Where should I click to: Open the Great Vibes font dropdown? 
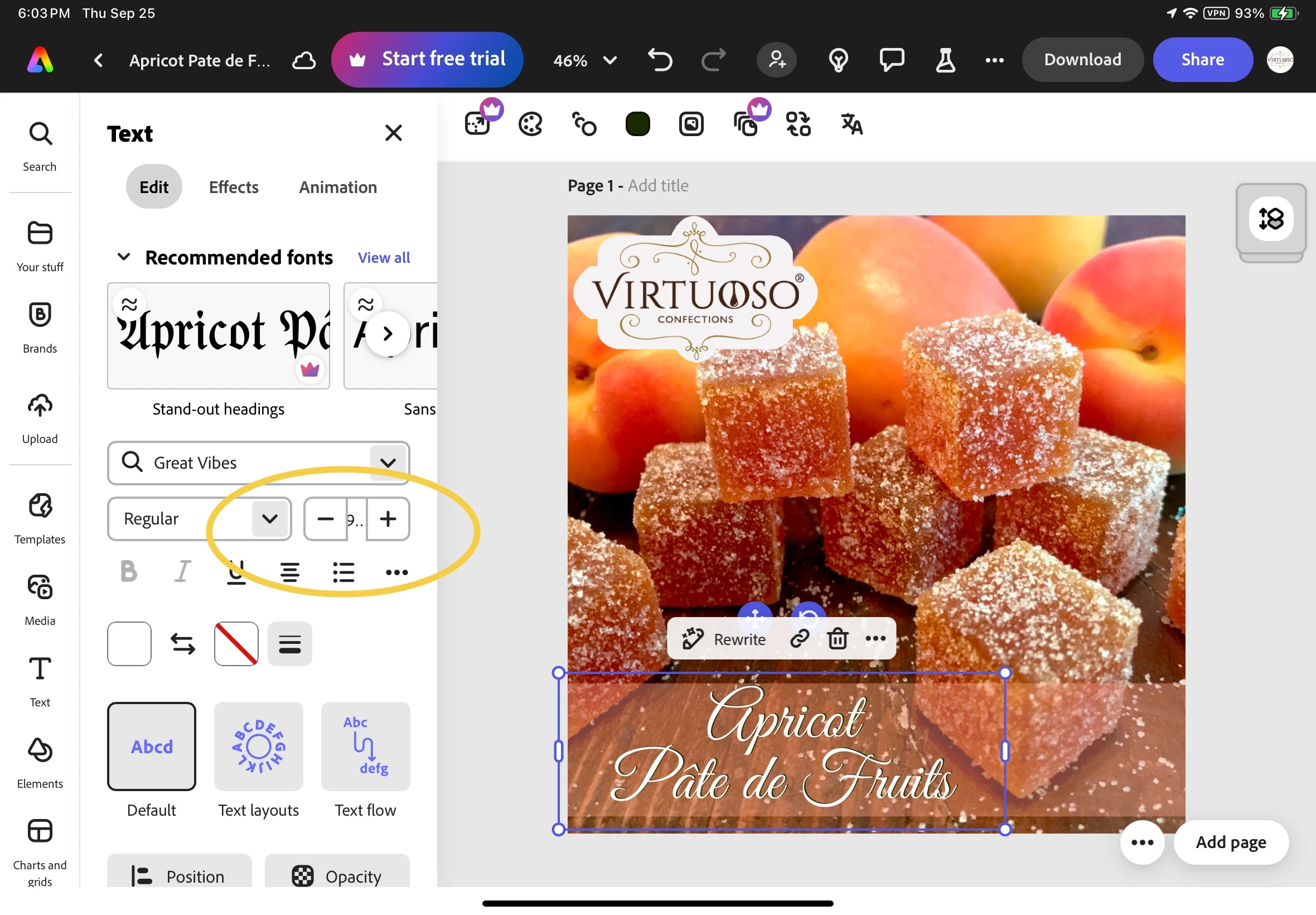[388, 463]
